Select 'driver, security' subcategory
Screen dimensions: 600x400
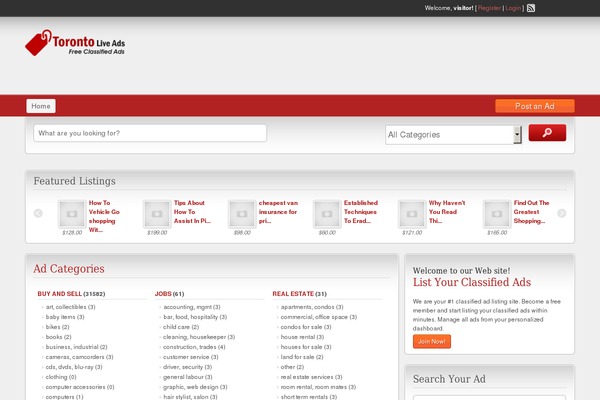[183, 367]
